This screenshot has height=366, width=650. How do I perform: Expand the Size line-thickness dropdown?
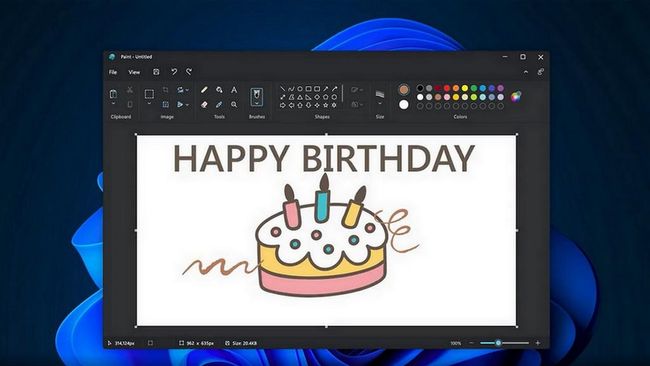380,104
